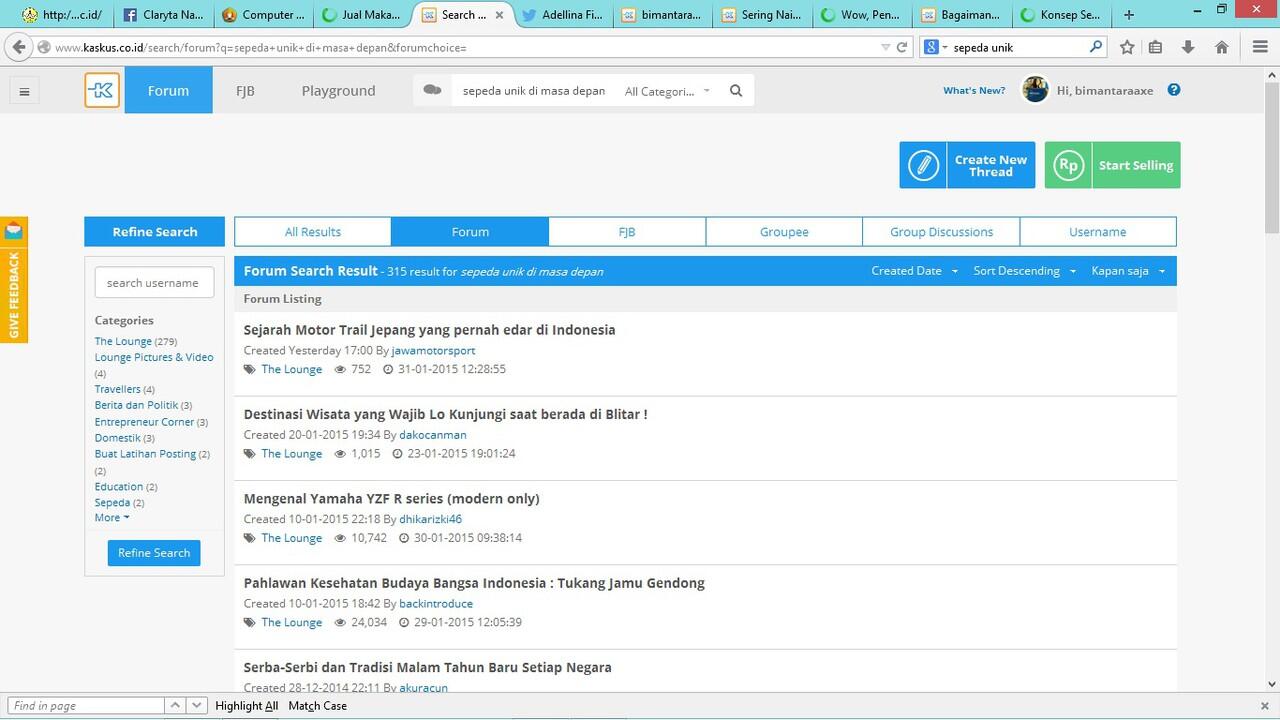
Task: Open Kapan saja time filter dropdown
Action: point(1128,271)
